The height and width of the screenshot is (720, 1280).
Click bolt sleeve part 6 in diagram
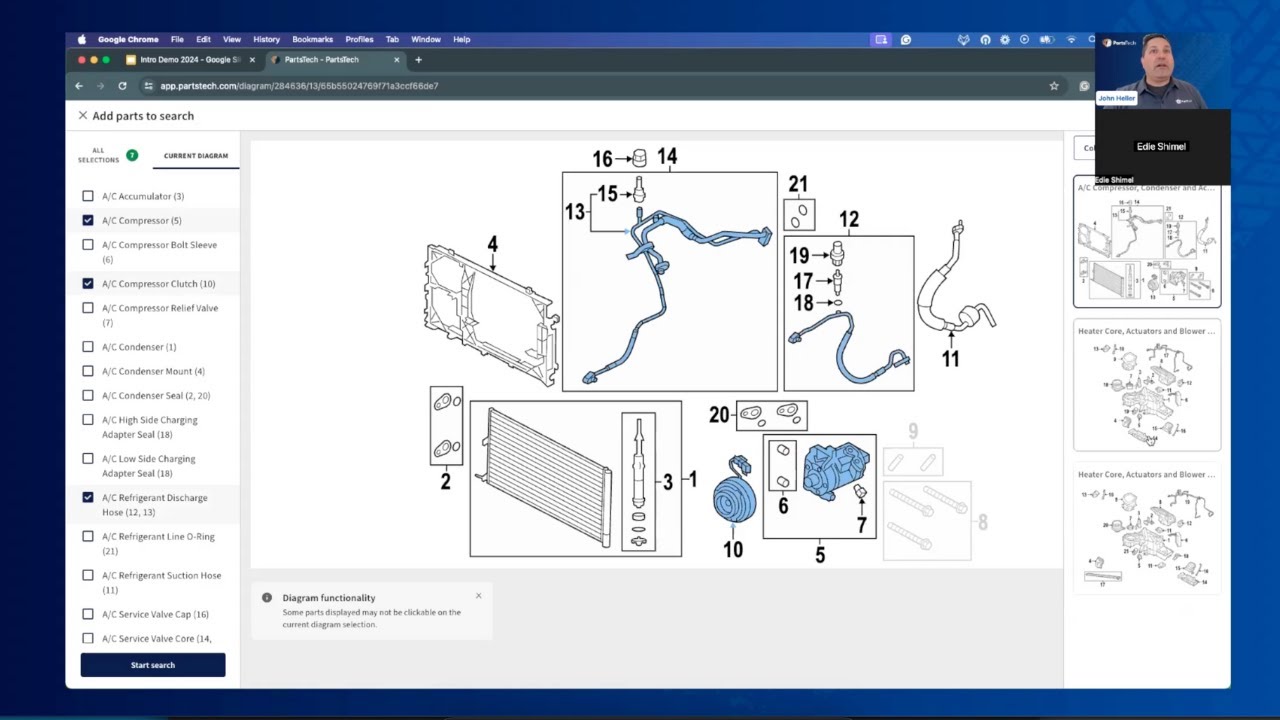coord(782,466)
